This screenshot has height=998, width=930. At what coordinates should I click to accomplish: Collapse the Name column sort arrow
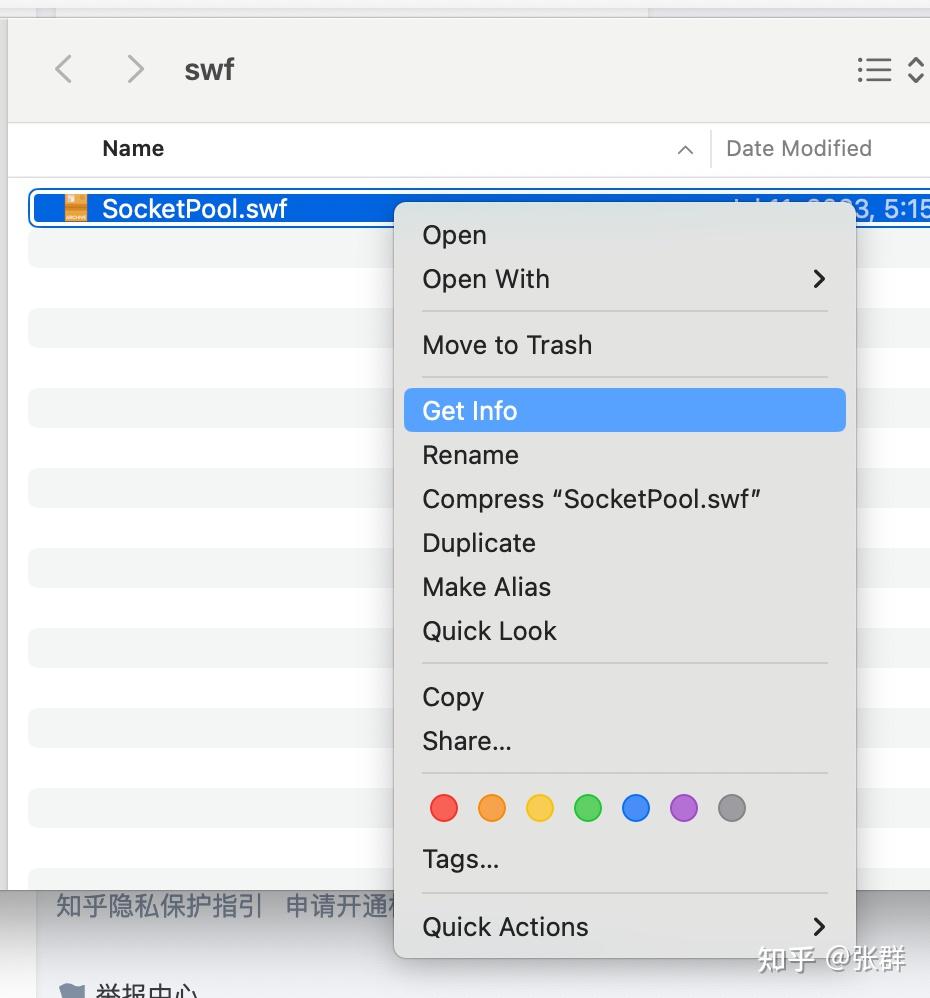(684, 148)
